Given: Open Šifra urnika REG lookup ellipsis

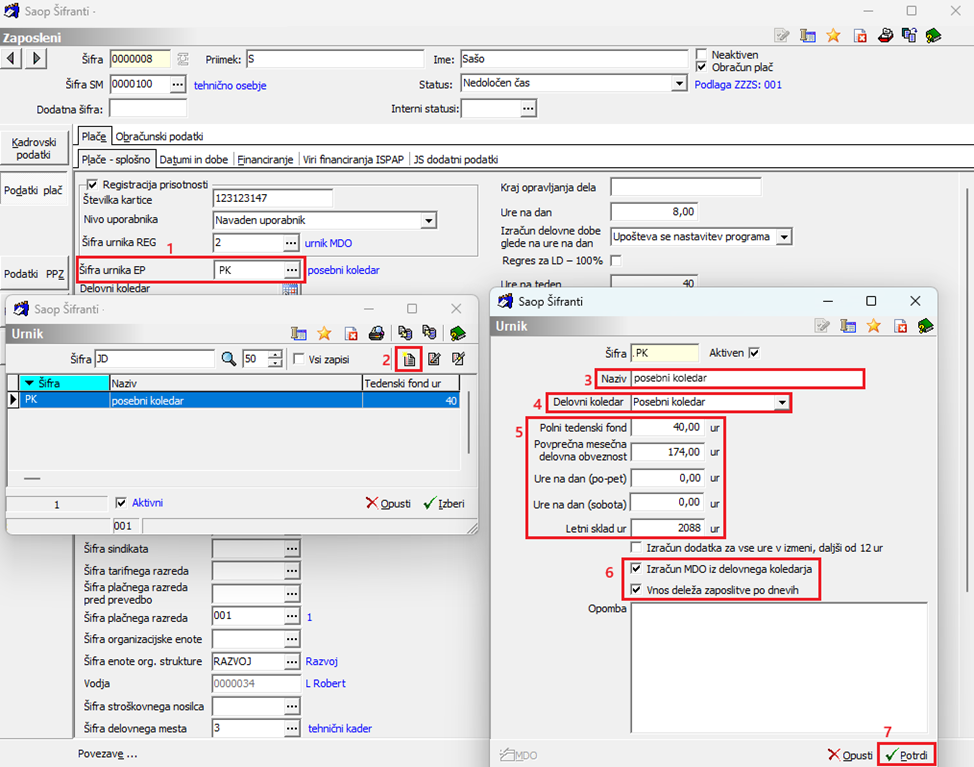Looking at the screenshot, I should pyautogui.click(x=291, y=243).
